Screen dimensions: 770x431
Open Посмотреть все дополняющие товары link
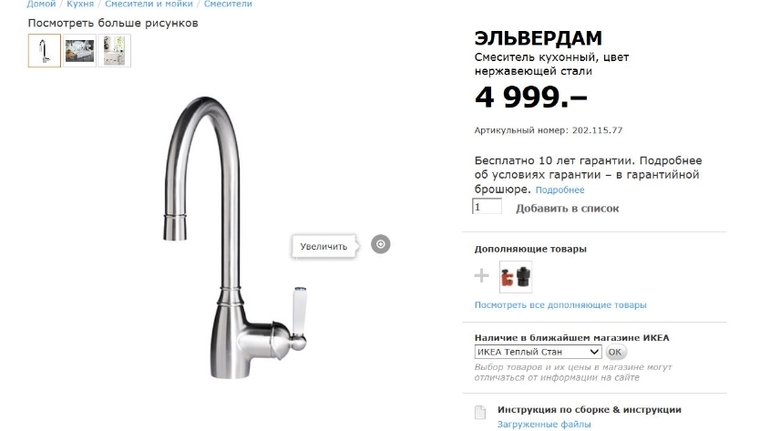pos(560,305)
